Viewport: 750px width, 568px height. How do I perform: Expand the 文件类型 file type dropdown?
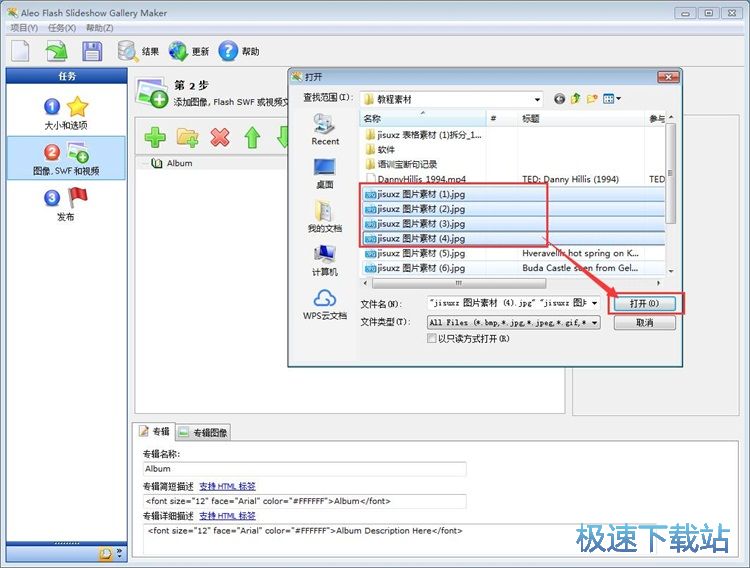594,323
